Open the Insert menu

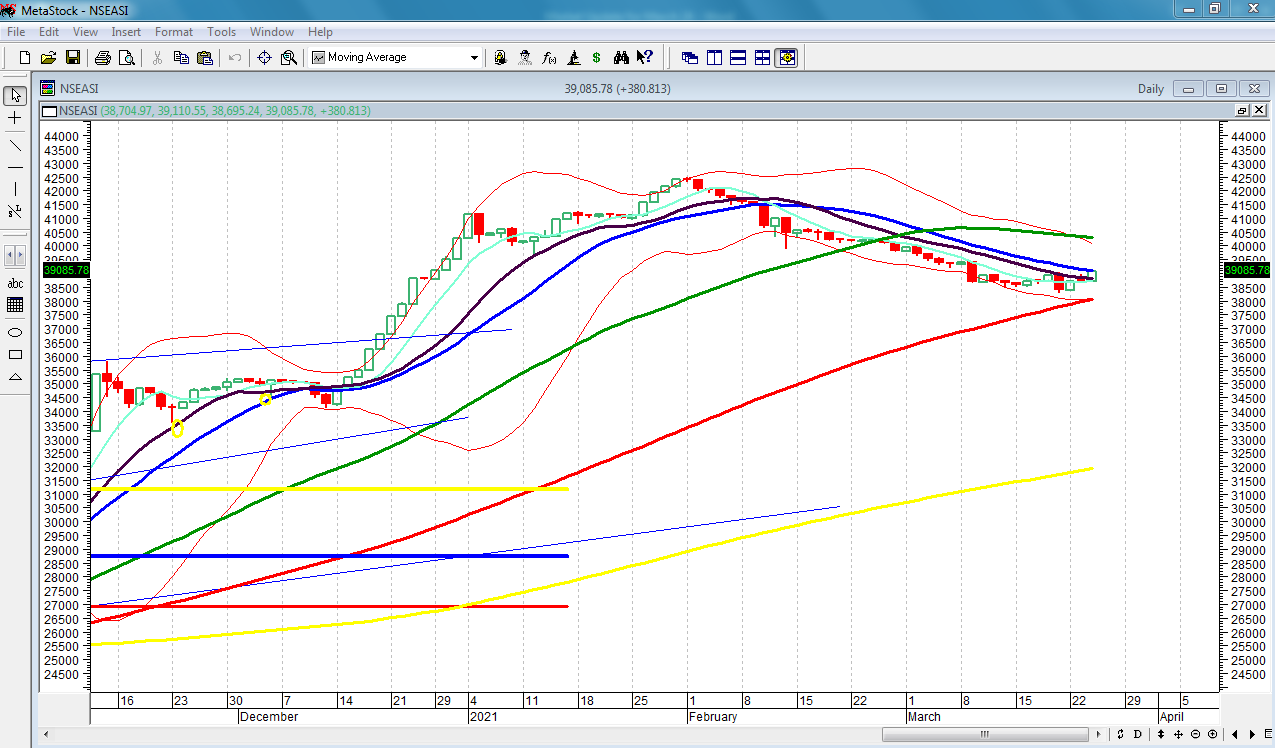click(126, 32)
